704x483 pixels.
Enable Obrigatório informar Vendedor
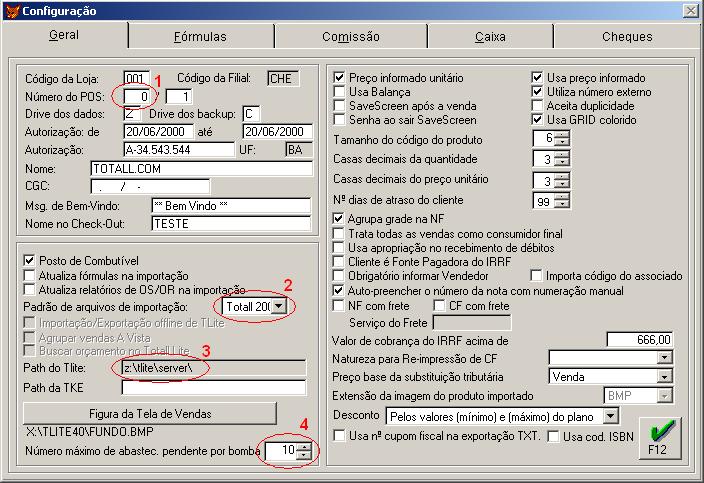coord(339,275)
